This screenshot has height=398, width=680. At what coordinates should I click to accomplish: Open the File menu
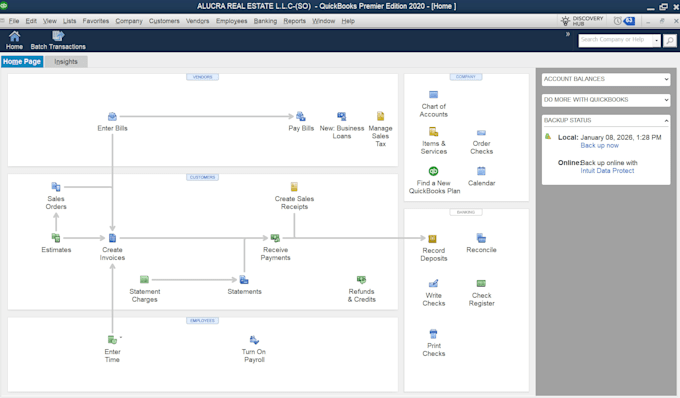tap(14, 21)
